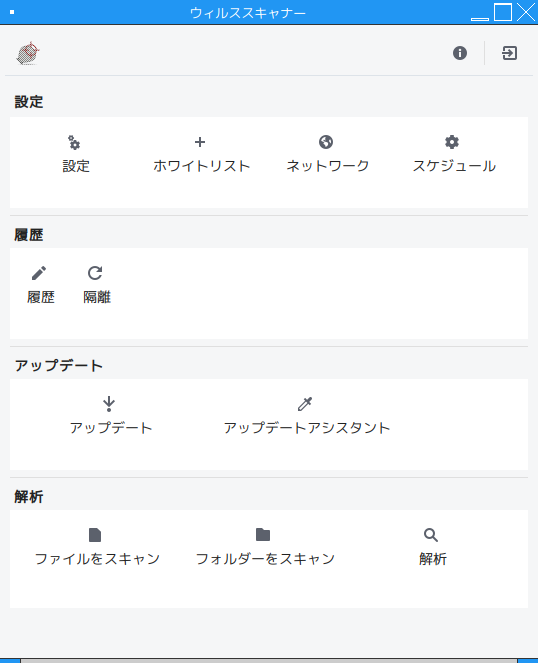Open the ネットワーク globe icon
The image size is (538, 663).
pyautogui.click(x=326, y=142)
